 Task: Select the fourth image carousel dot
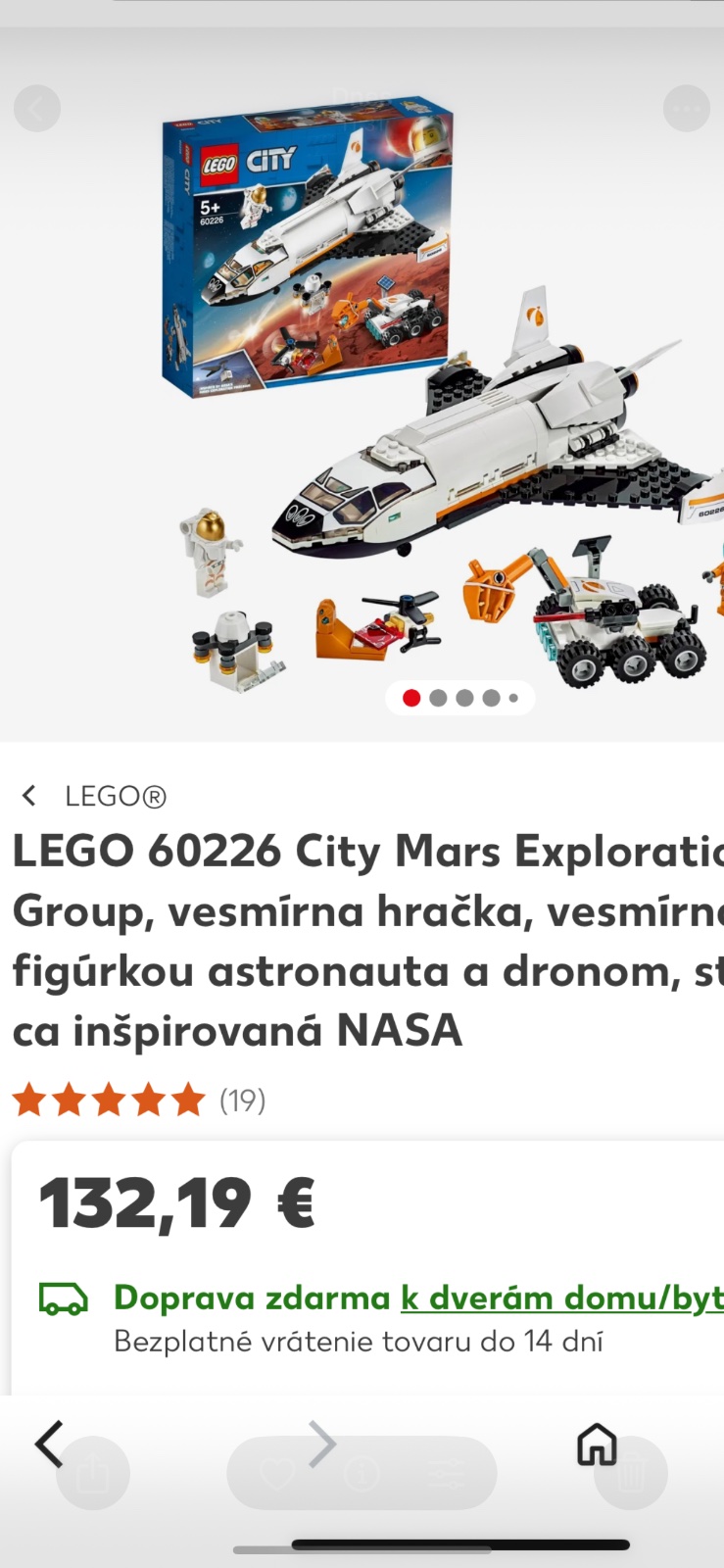pyautogui.click(x=491, y=698)
